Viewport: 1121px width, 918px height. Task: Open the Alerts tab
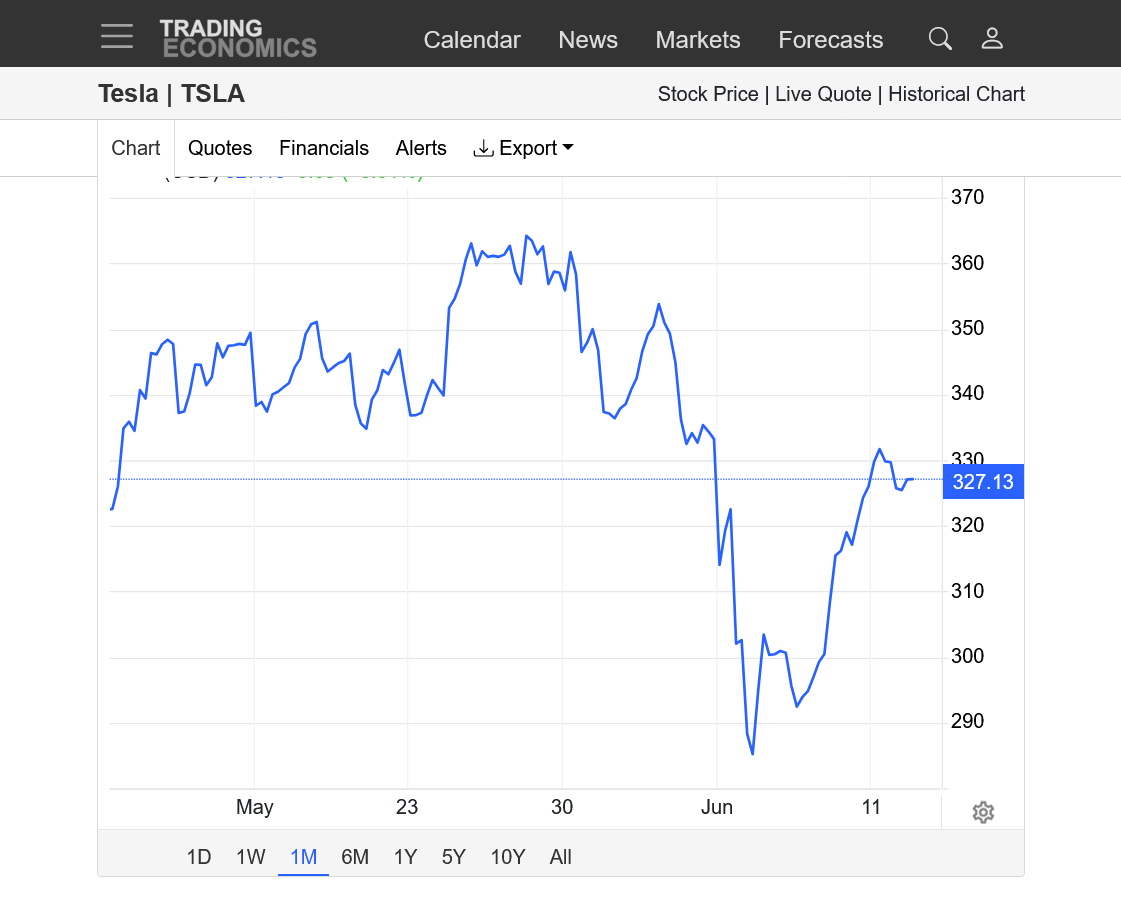click(x=421, y=148)
